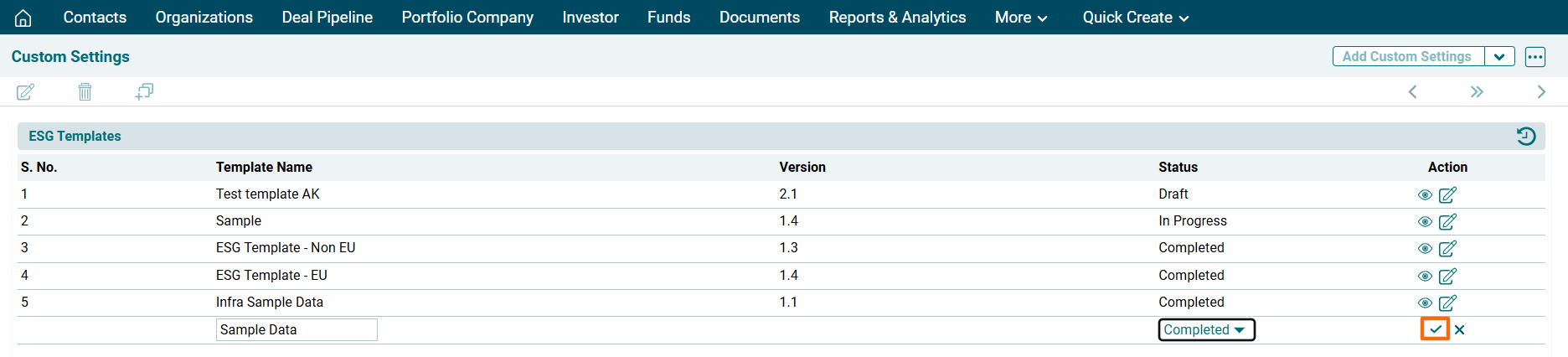The height and width of the screenshot is (357, 1568).
Task: Click the edit pencil icon in toolbar
Action: tap(26, 91)
